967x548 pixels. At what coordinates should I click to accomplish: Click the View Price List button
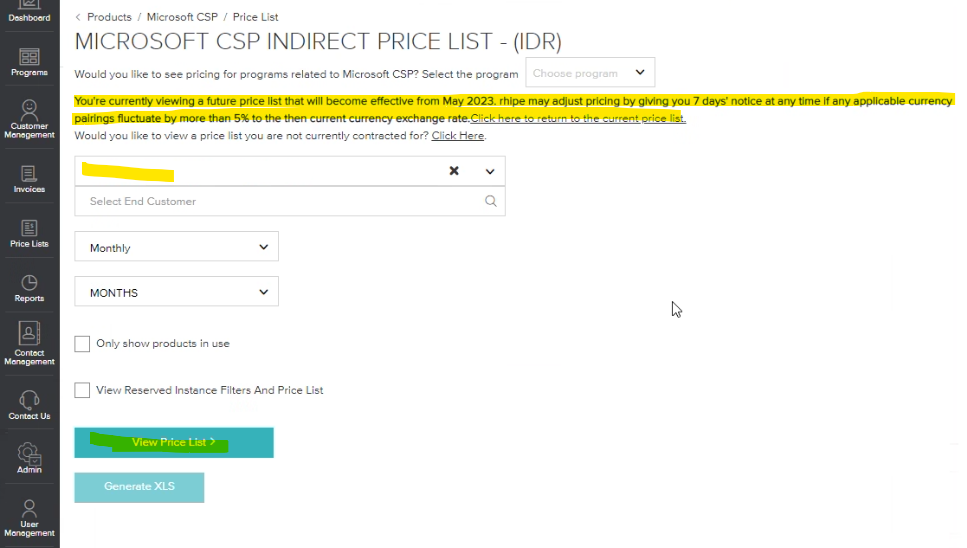174,443
